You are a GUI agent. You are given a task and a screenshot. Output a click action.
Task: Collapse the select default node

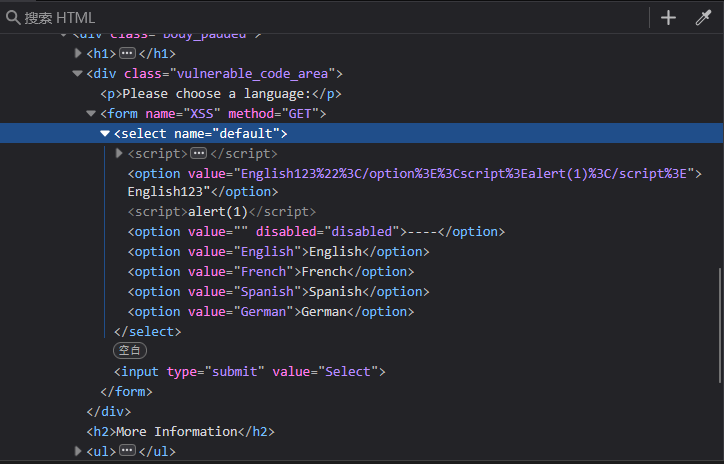pos(105,133)
